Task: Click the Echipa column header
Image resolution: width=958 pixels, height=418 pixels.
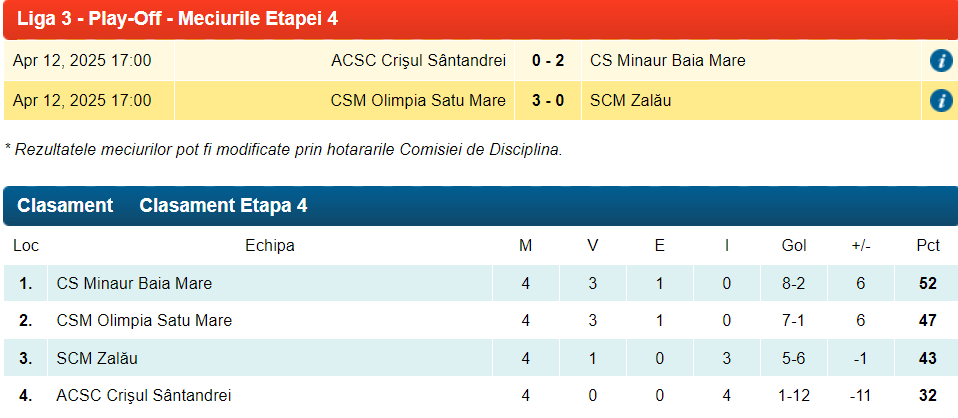Action: click(x=270, y=246)
